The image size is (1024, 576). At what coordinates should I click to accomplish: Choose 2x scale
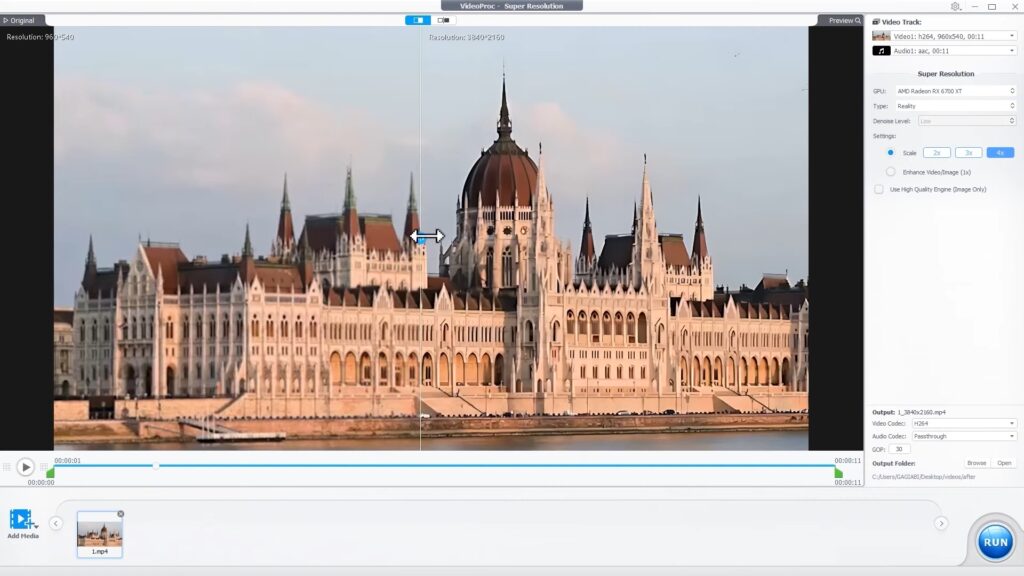[936, 153]
